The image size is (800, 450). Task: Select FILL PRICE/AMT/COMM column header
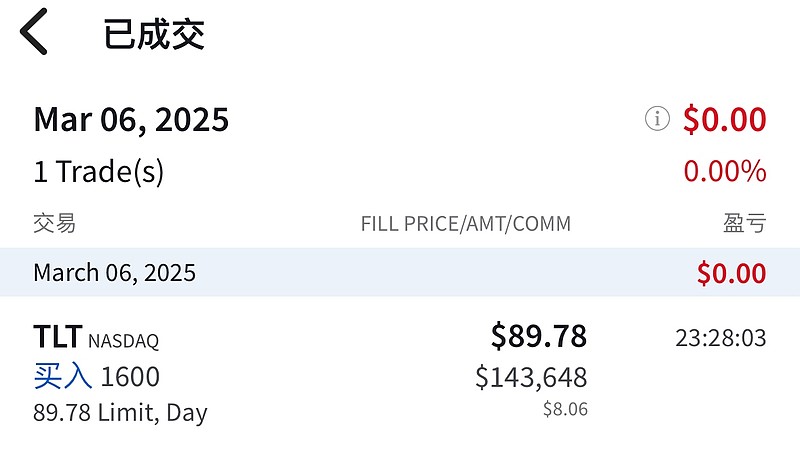point(466,224)
